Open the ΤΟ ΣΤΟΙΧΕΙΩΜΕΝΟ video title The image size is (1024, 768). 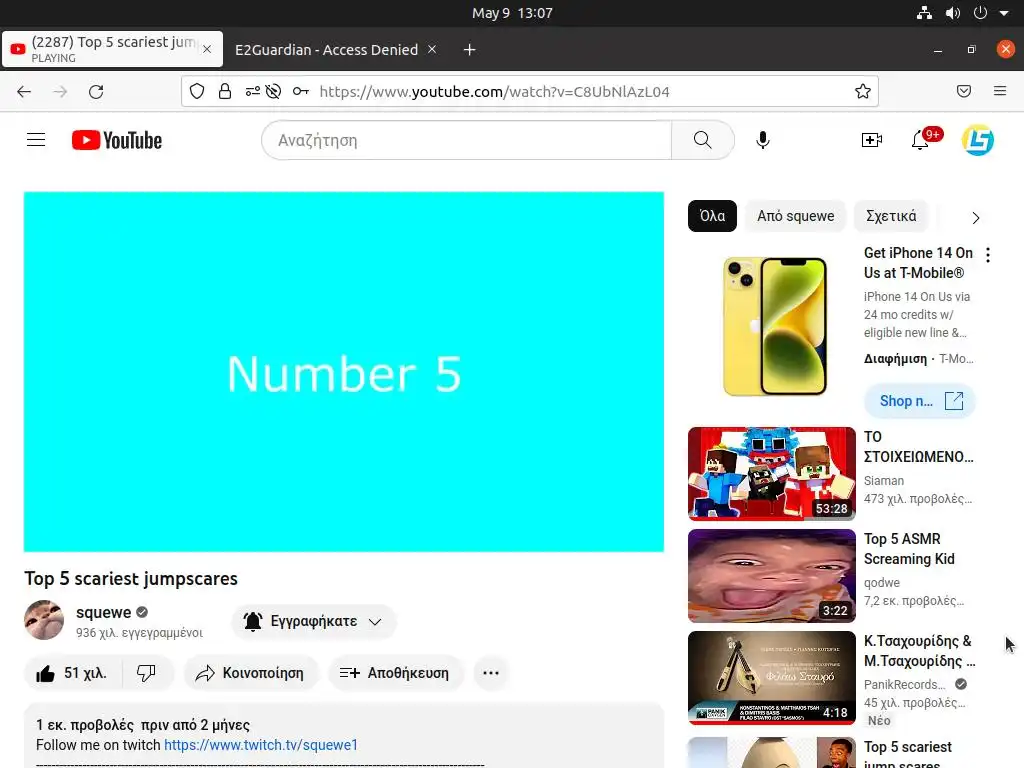tap(918, 447)
